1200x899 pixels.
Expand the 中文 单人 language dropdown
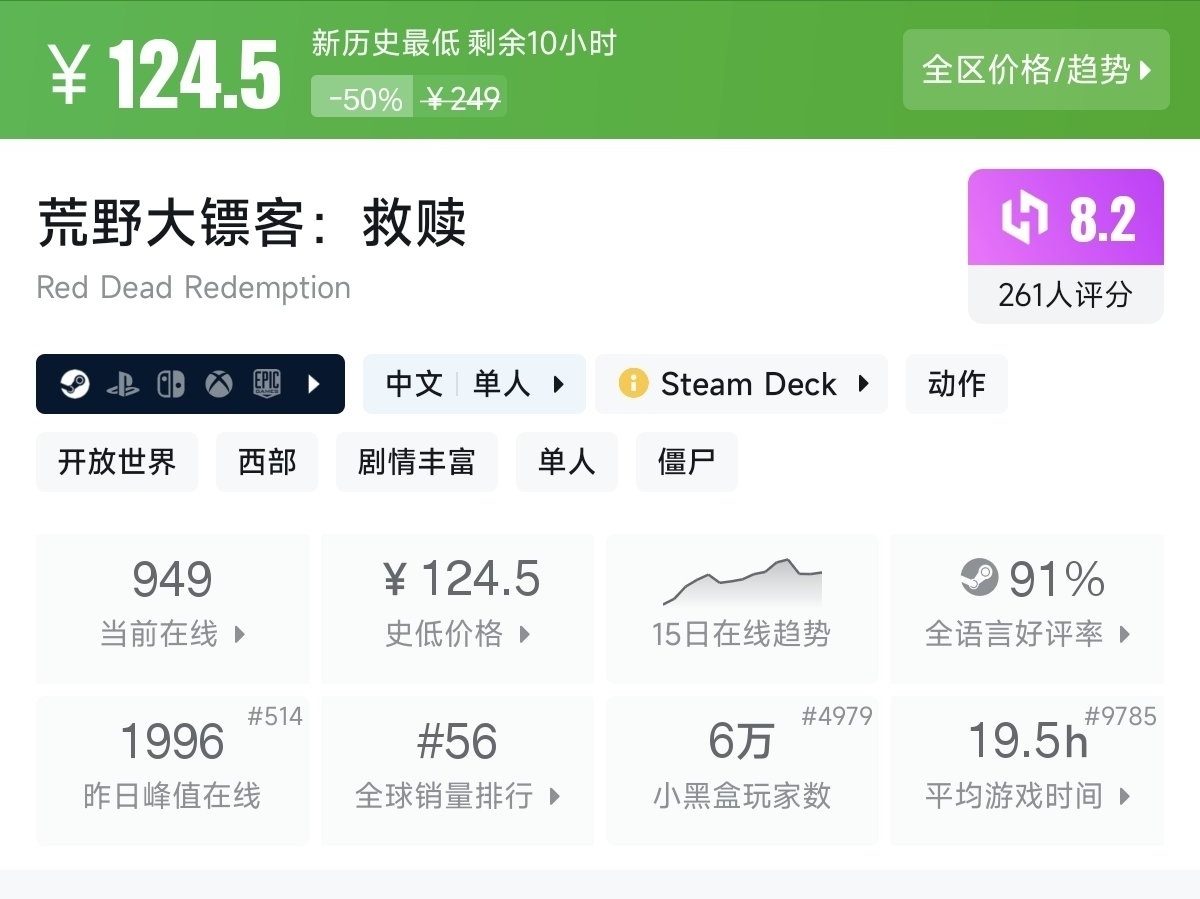tap(558, 384)
